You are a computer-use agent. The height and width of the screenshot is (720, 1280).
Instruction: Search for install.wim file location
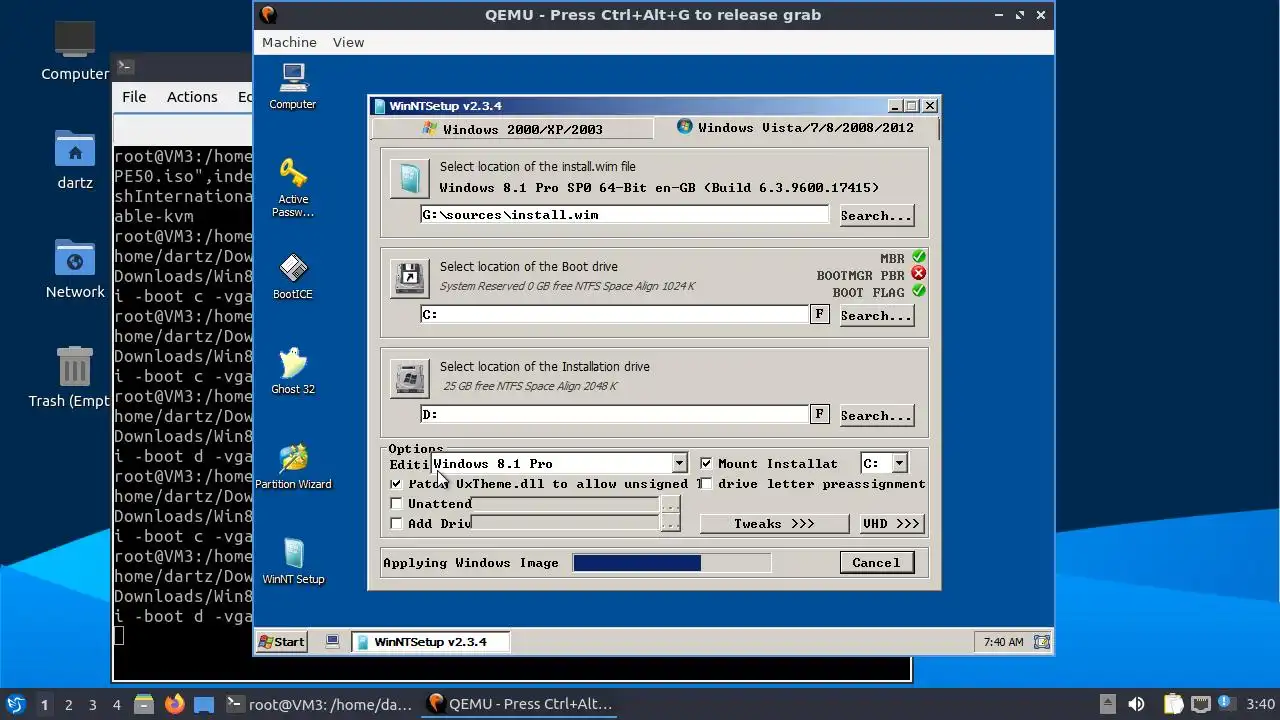(x=876, y=215)
